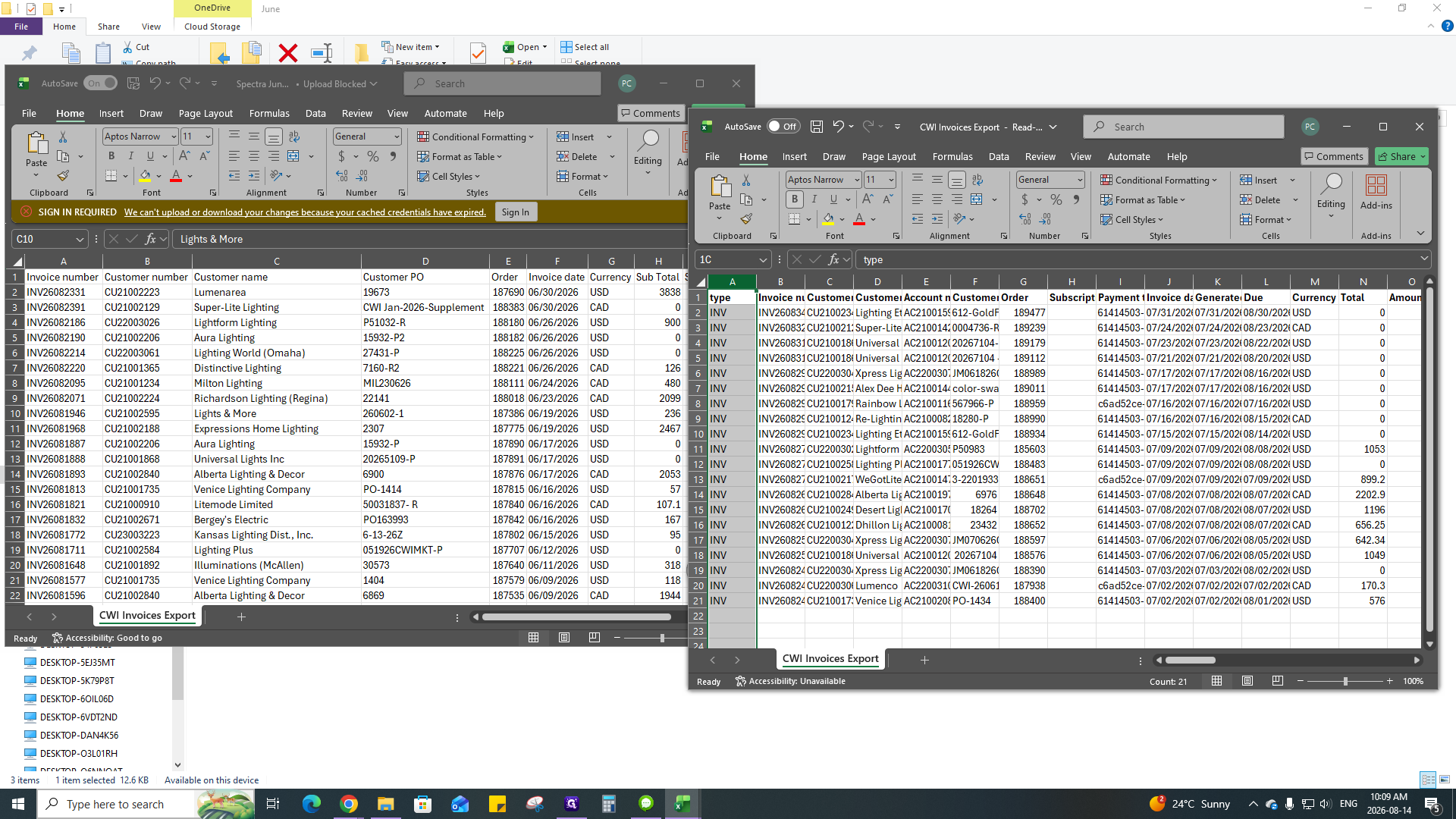
Task: Increase indent in CWI Invoices Export ribbon
Action: 937,219
